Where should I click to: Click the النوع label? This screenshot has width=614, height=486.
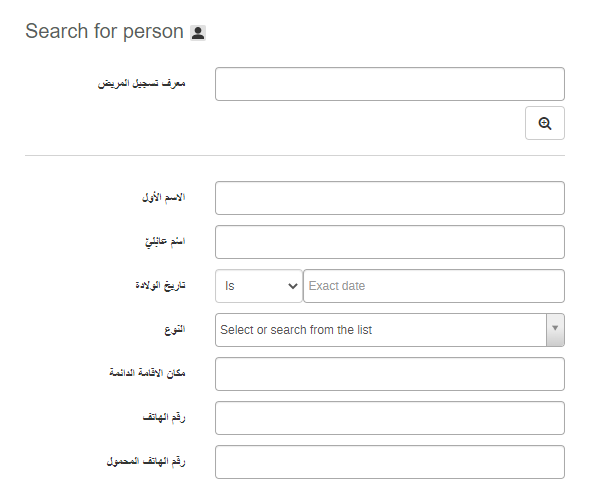[173, 329]
